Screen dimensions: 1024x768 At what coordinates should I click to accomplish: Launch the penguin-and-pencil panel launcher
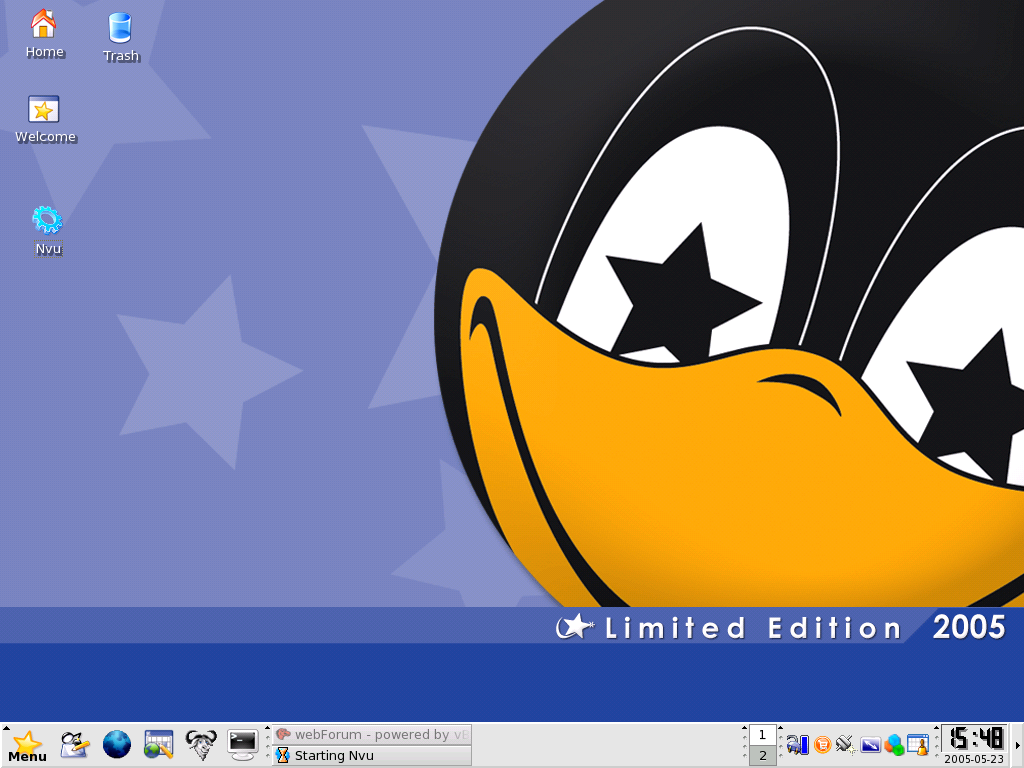tap(74, 744)
